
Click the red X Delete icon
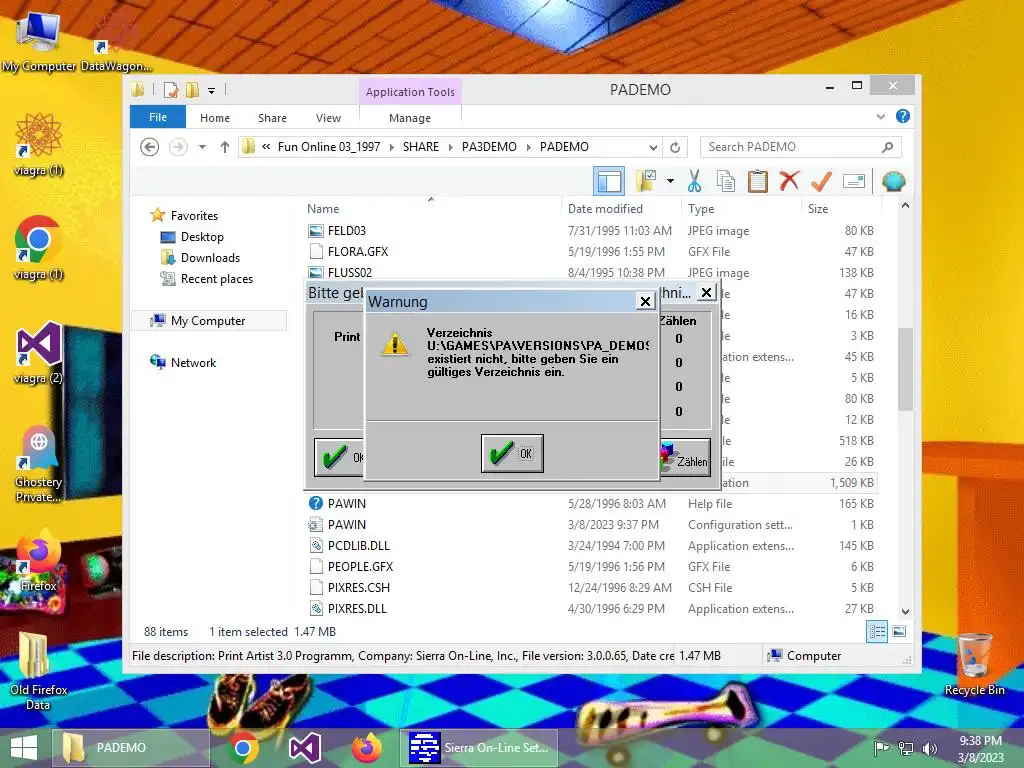tap(789, 181)
